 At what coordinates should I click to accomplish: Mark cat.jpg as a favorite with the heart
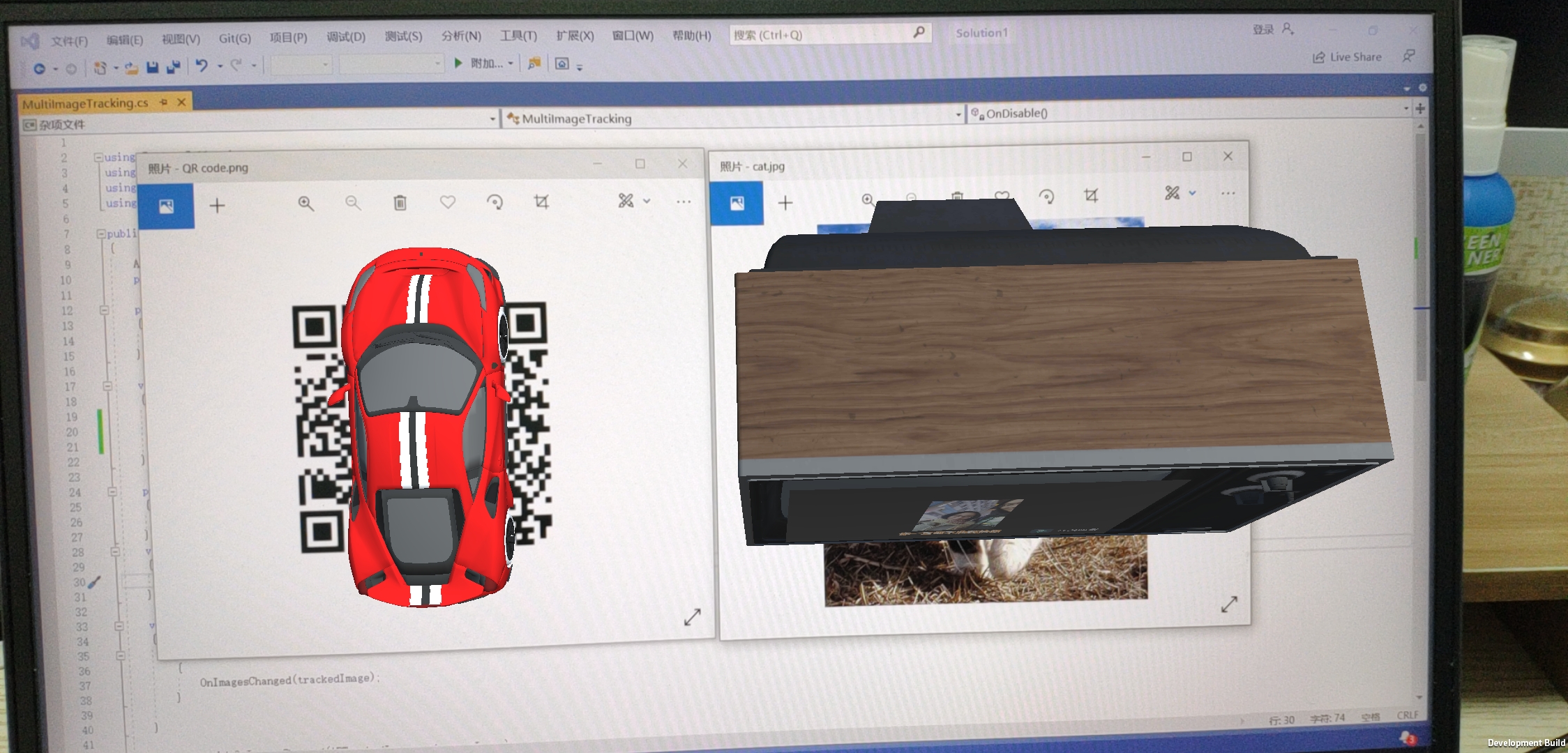[1002, 196]
